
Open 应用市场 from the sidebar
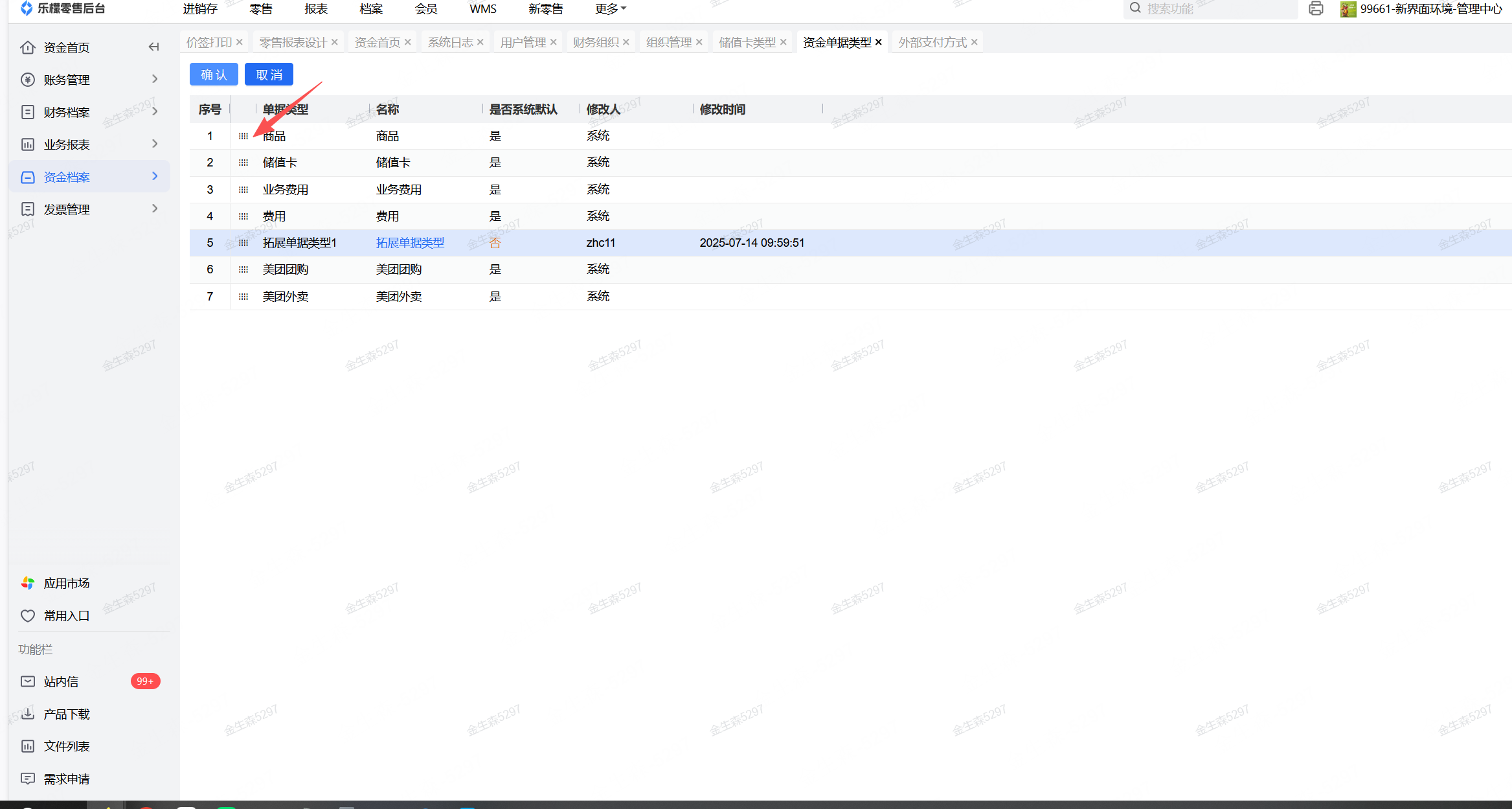pyautogui.click(x=66, y=583)
